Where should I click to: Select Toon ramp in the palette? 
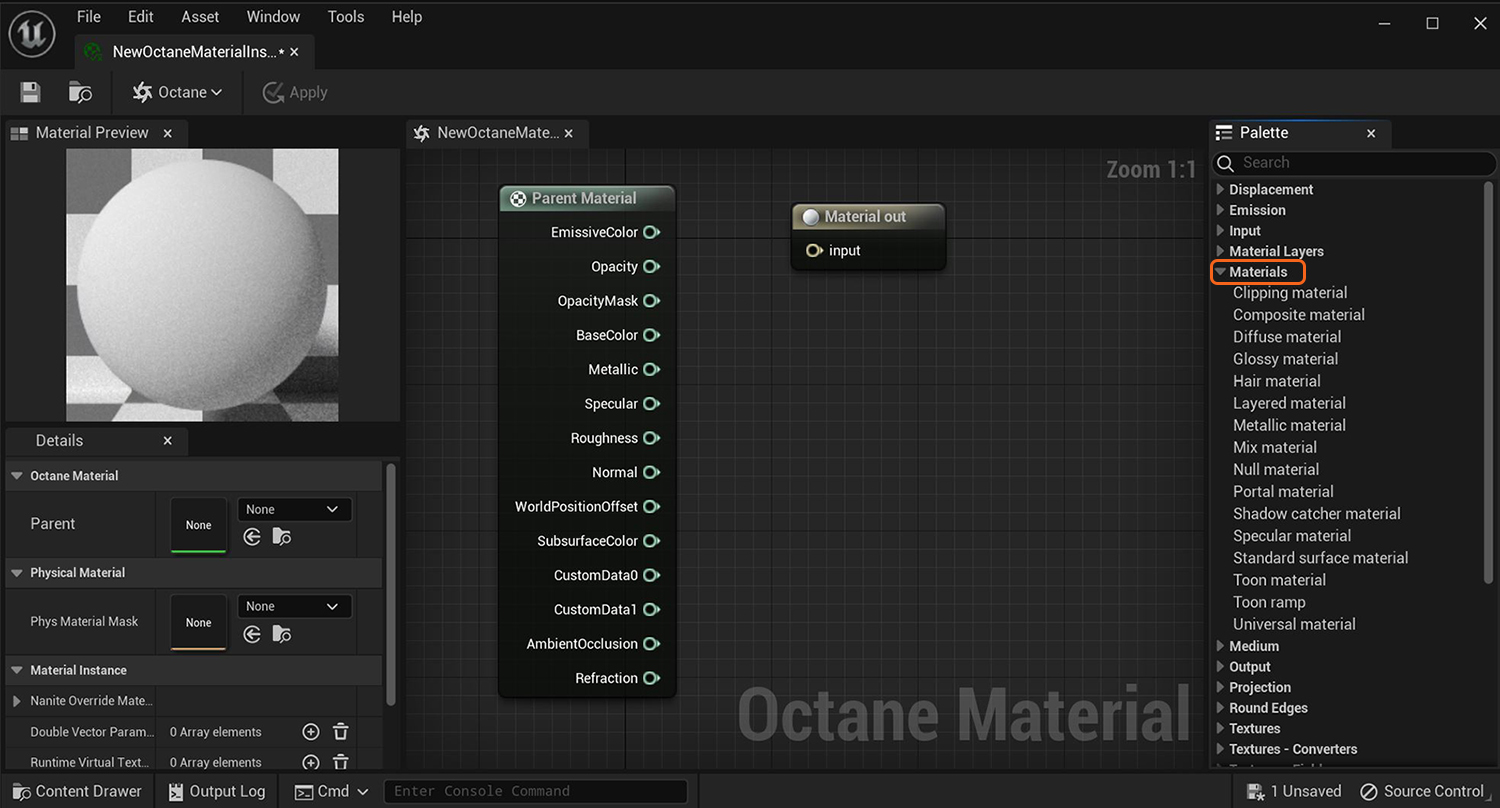1269,602
